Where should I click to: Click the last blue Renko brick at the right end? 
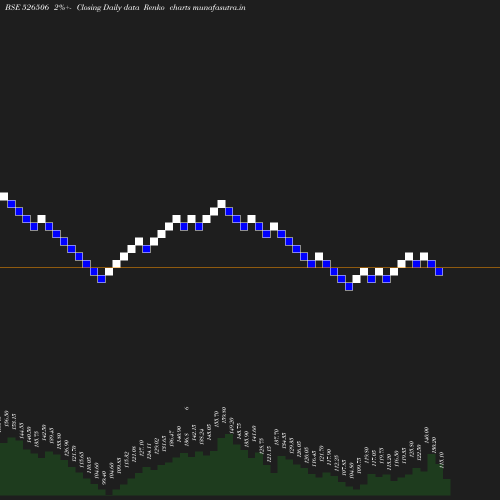tap(439, 272)
